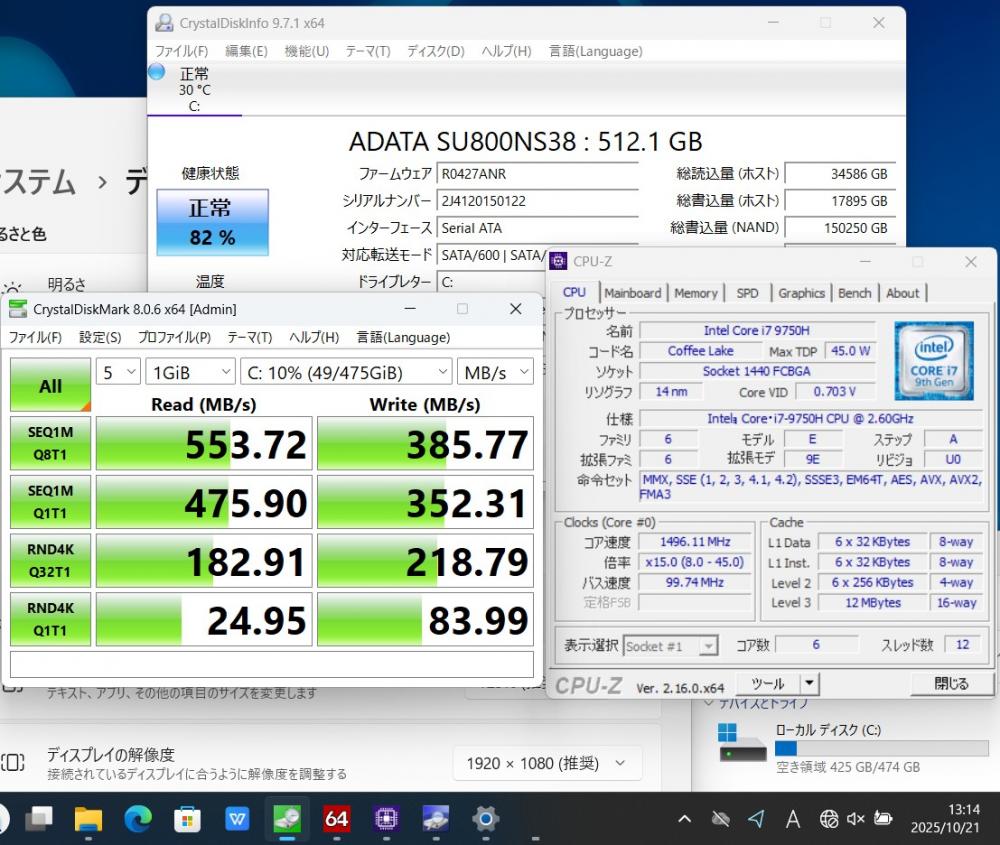Open Settings gear icon in taskbar
Image resolution: width=1000 pixels, height=845 pixels.
click(485, 819)
